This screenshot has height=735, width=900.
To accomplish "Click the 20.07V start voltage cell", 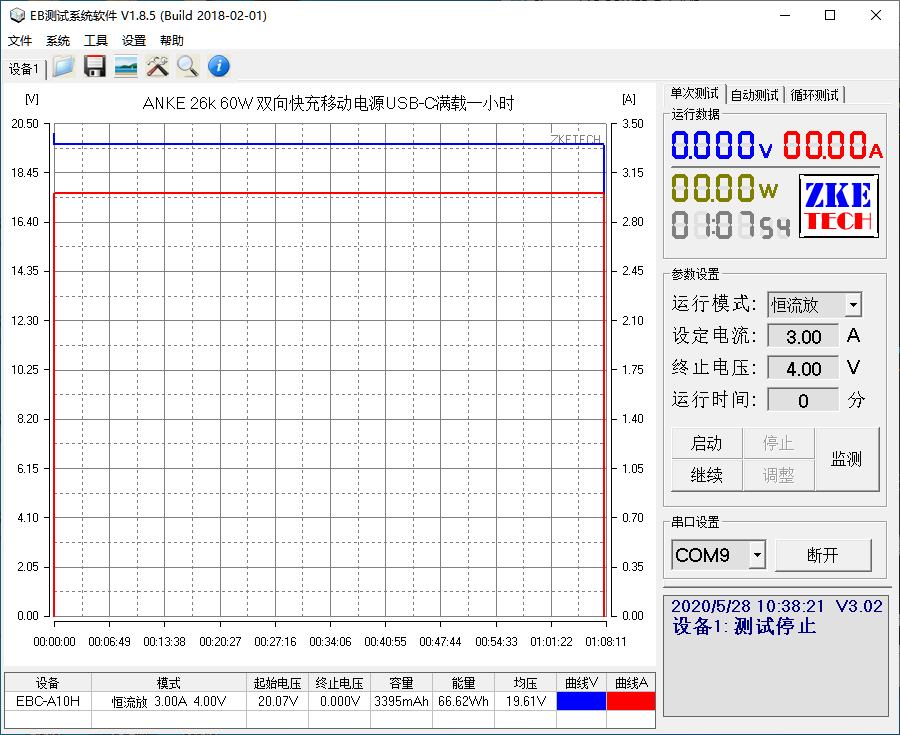I will pos(278,701).
